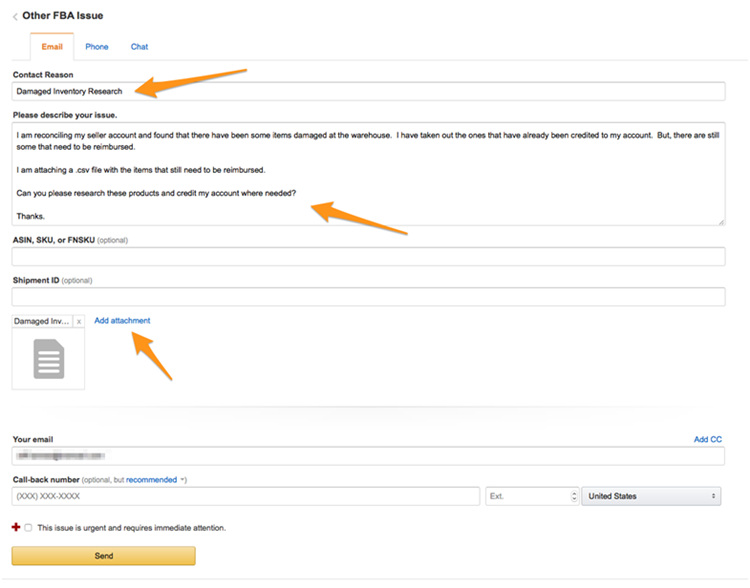Switch to the Phone tab
Viewport: 750px width, 588px height.
[x=97, y=47]
